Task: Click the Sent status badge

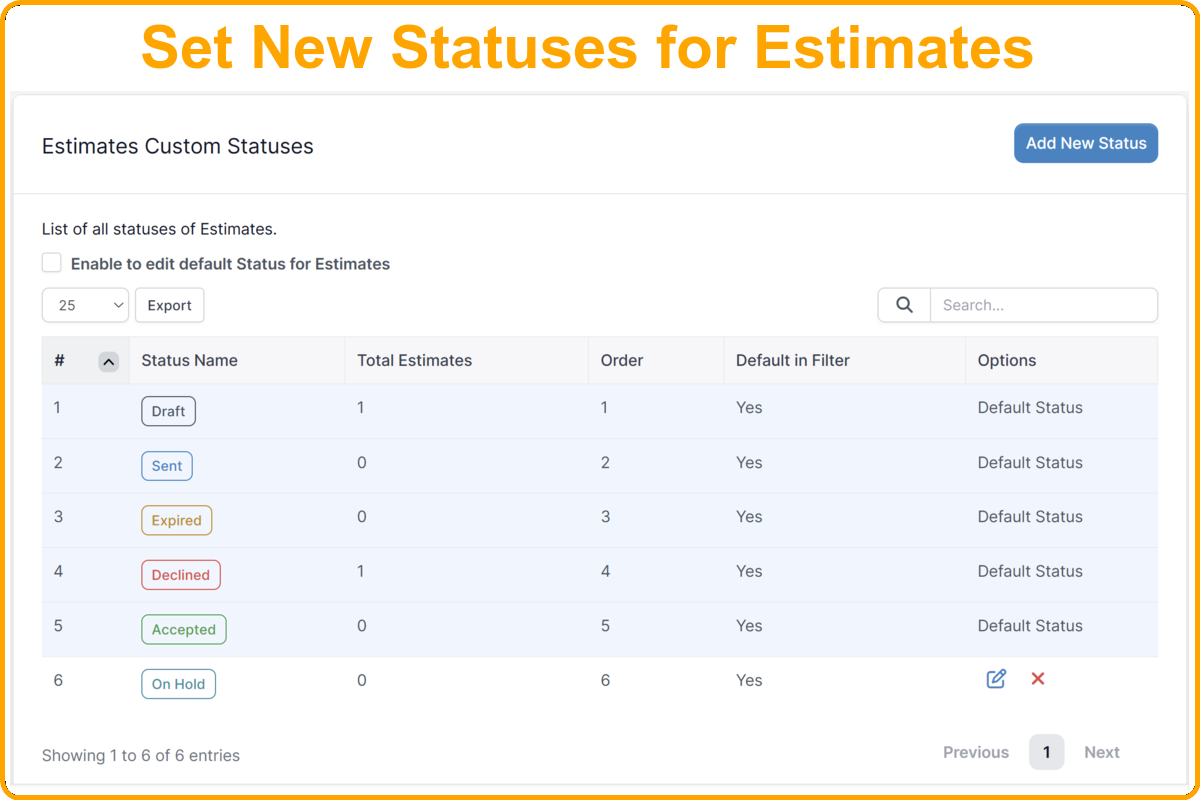Action: pos(166,465)
